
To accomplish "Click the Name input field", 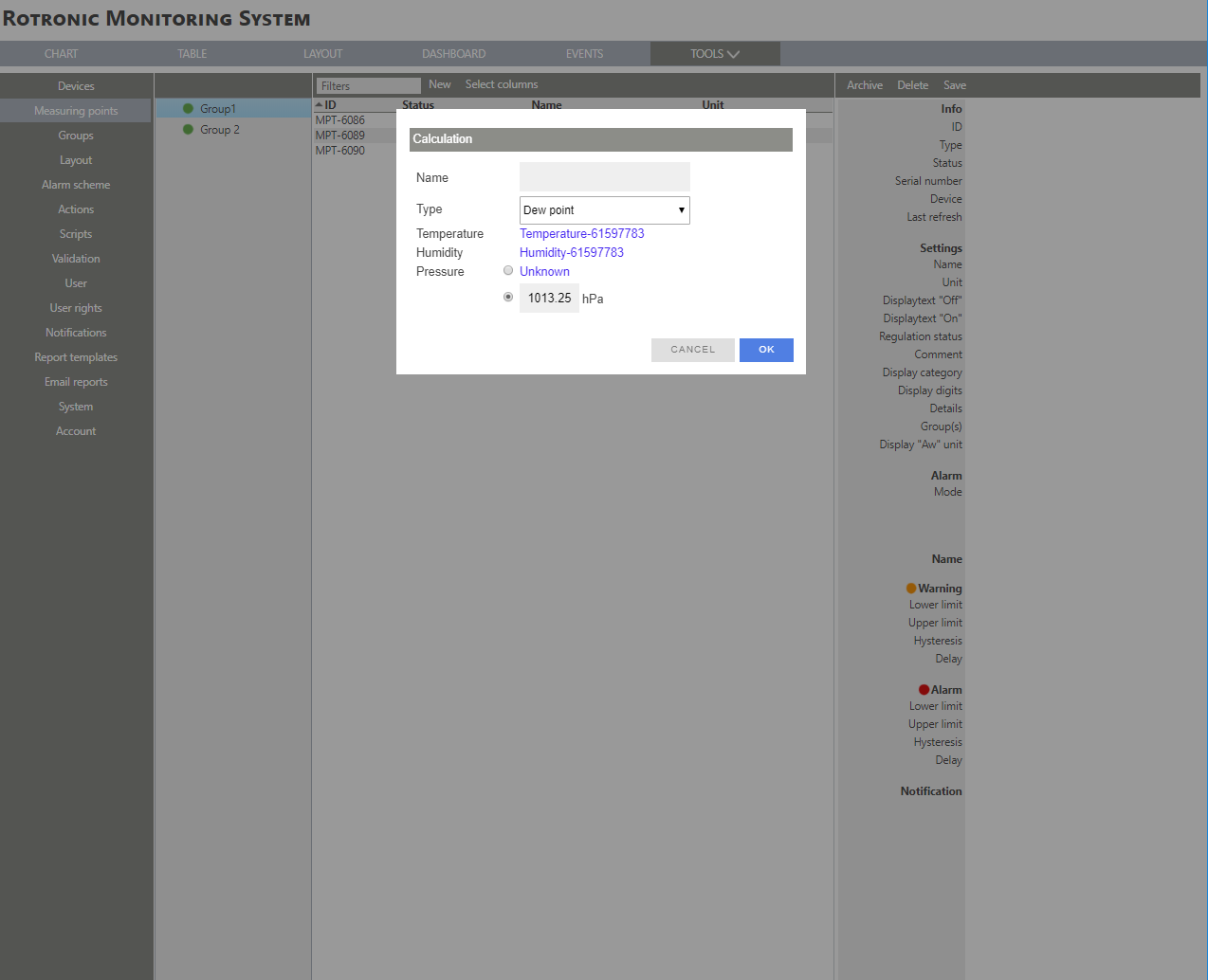I will pyautogui.click(x=605, y=176).
